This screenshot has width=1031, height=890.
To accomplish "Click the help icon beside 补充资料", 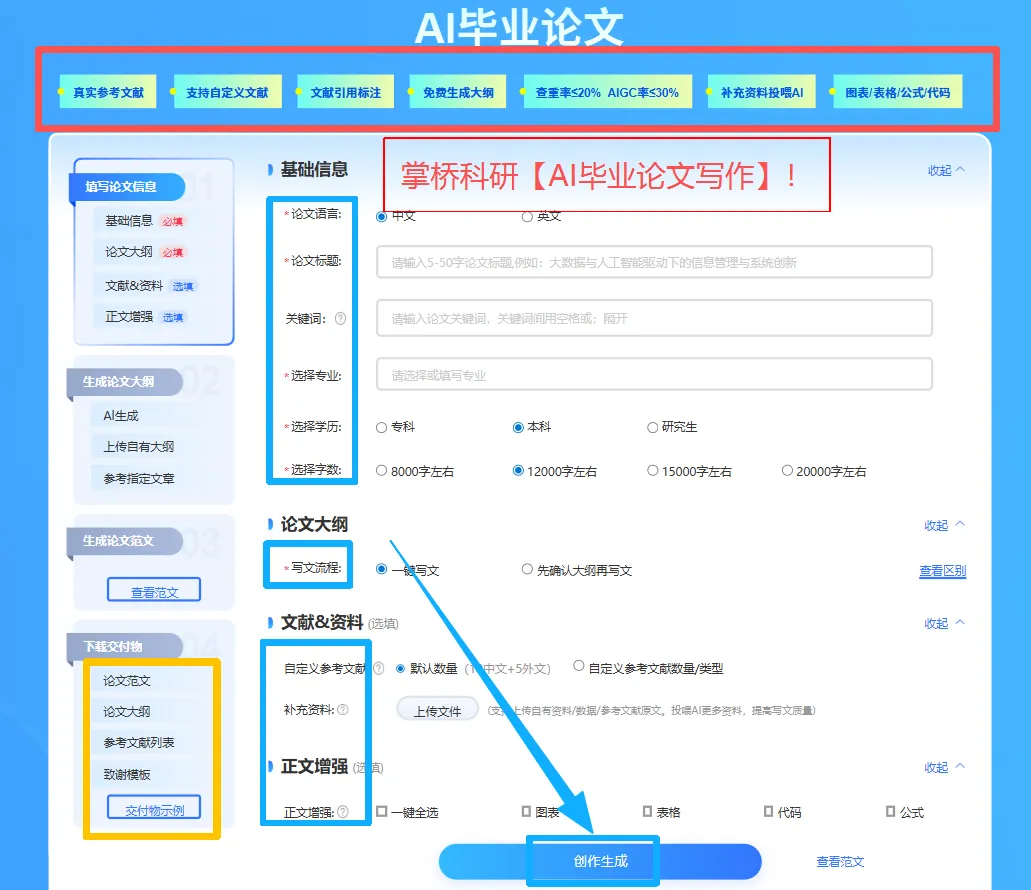I will pos(343,710).
